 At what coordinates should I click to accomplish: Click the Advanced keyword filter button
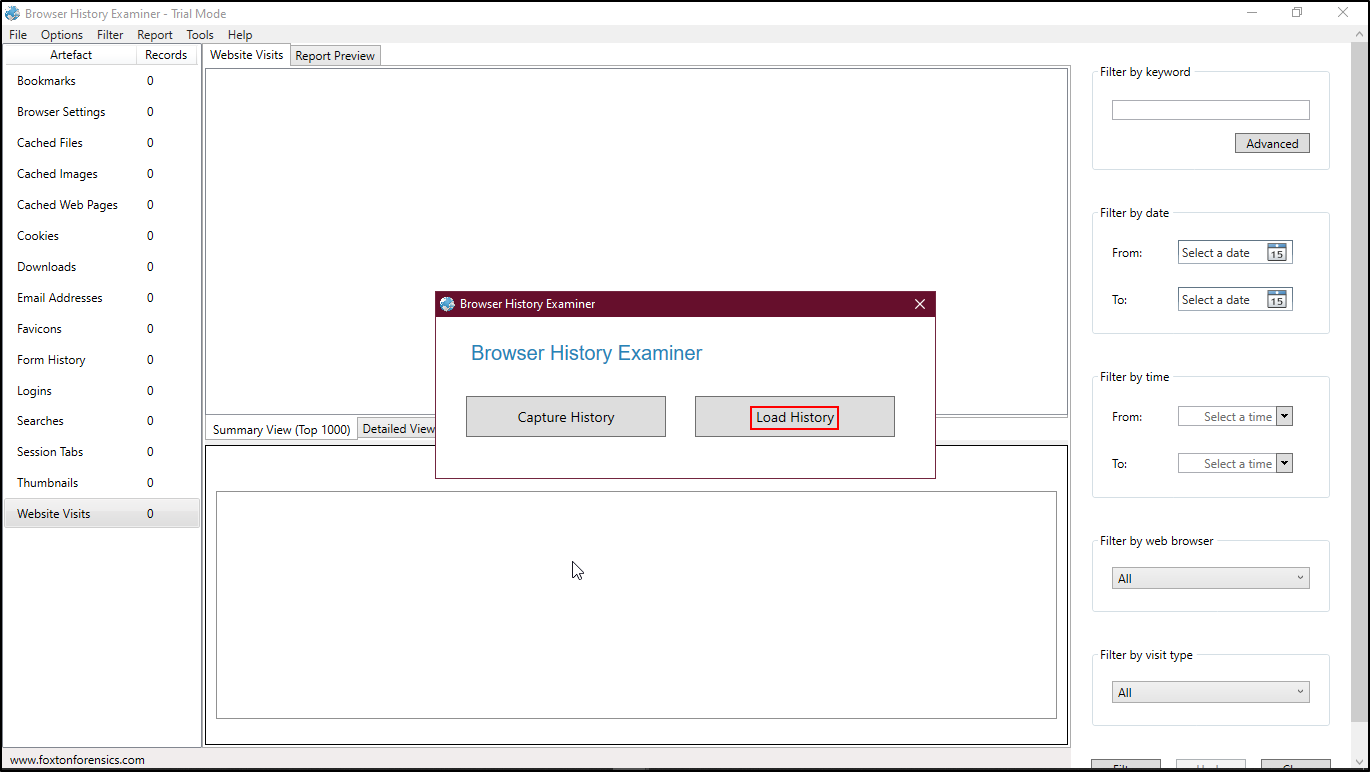[1272, 144]
